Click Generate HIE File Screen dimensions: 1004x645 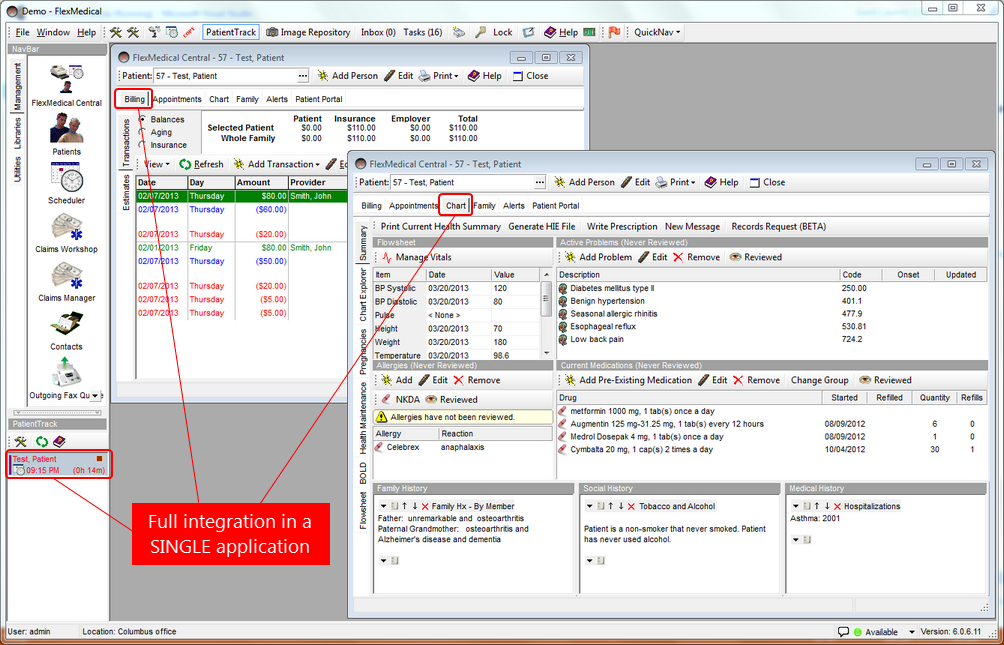(542, 227)
